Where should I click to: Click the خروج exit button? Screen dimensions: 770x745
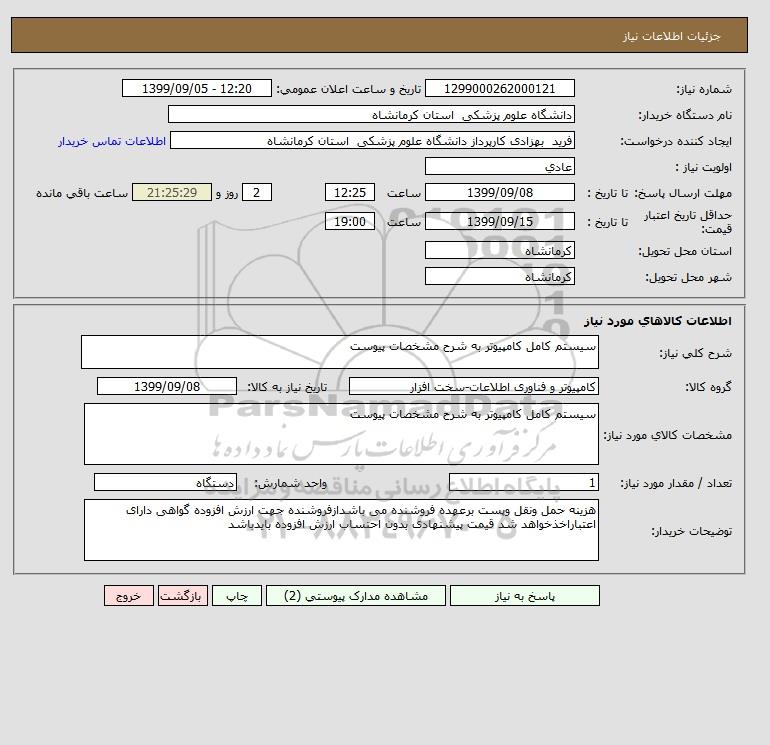pos(129,596)
